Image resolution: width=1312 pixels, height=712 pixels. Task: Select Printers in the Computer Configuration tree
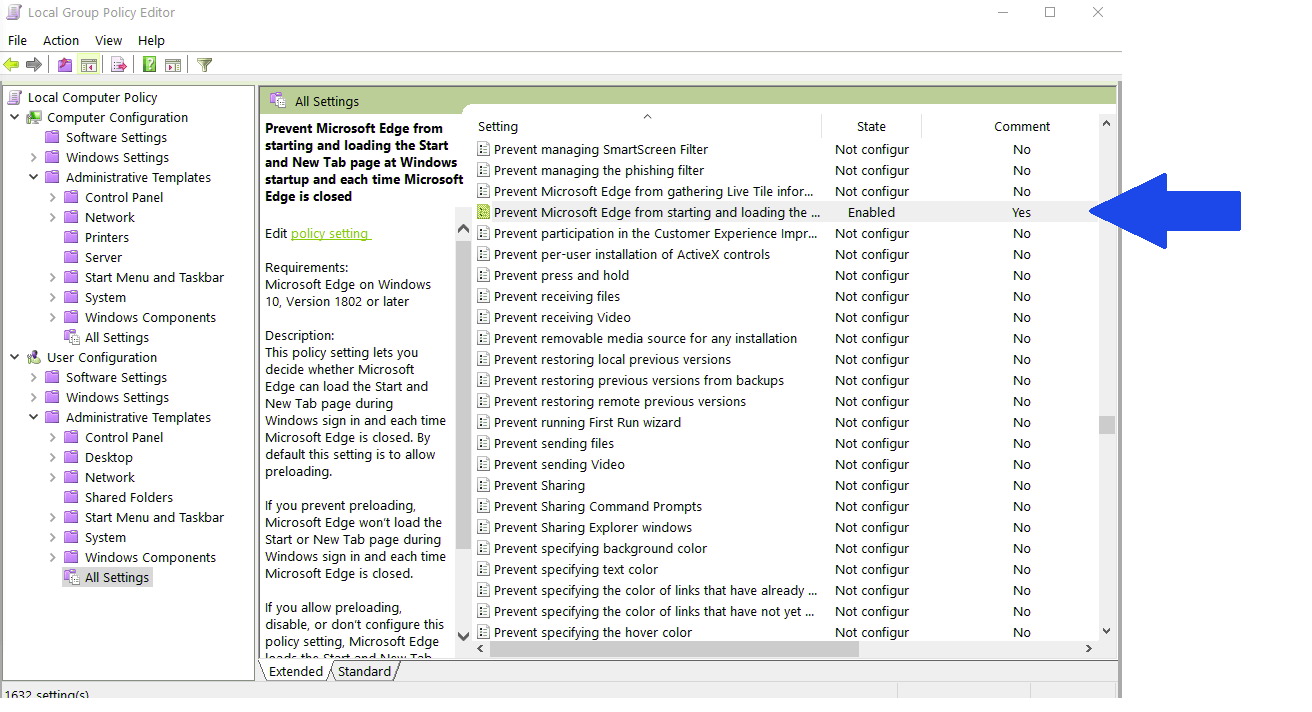[107, 237]
